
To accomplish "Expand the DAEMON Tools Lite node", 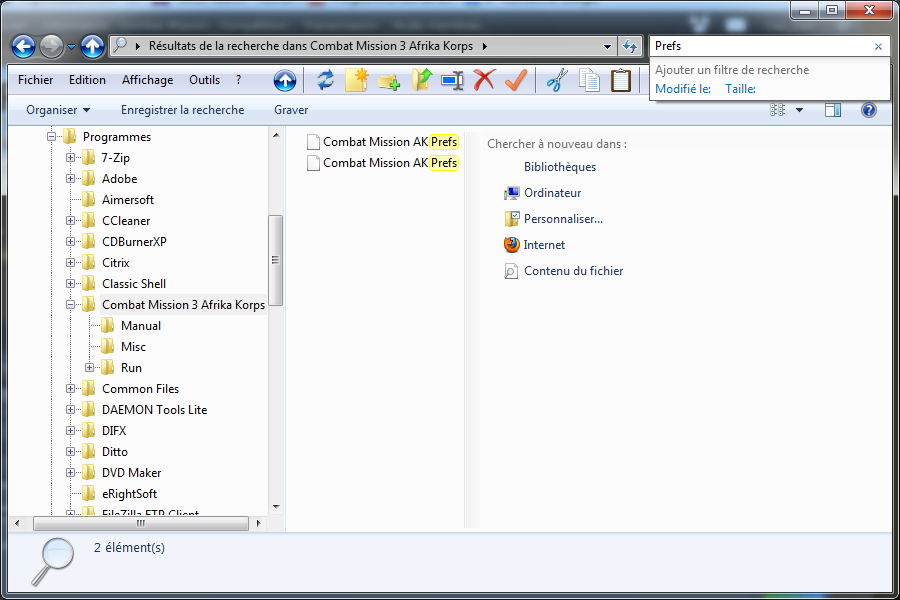I will pos(70,409).
